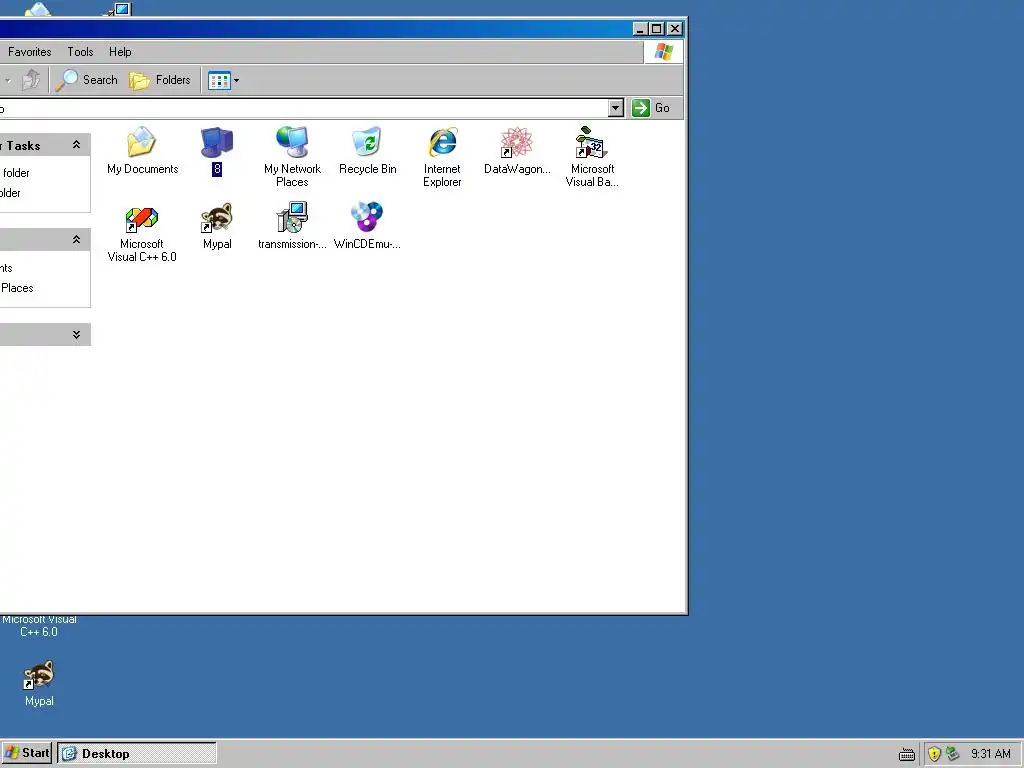Open My Documents folder icon
The width and height of the screenshot is (1024, 768).
[x=142, y=142]
